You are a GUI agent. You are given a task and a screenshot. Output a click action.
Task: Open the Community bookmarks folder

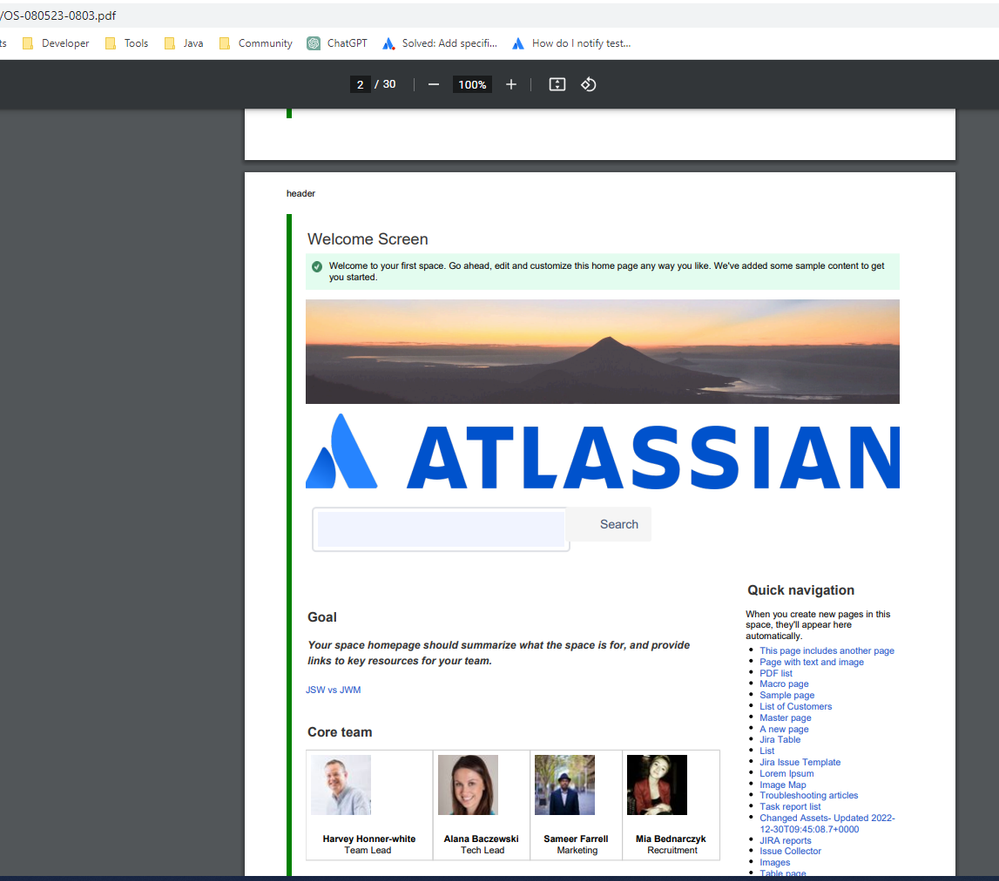tap(255, 43)
